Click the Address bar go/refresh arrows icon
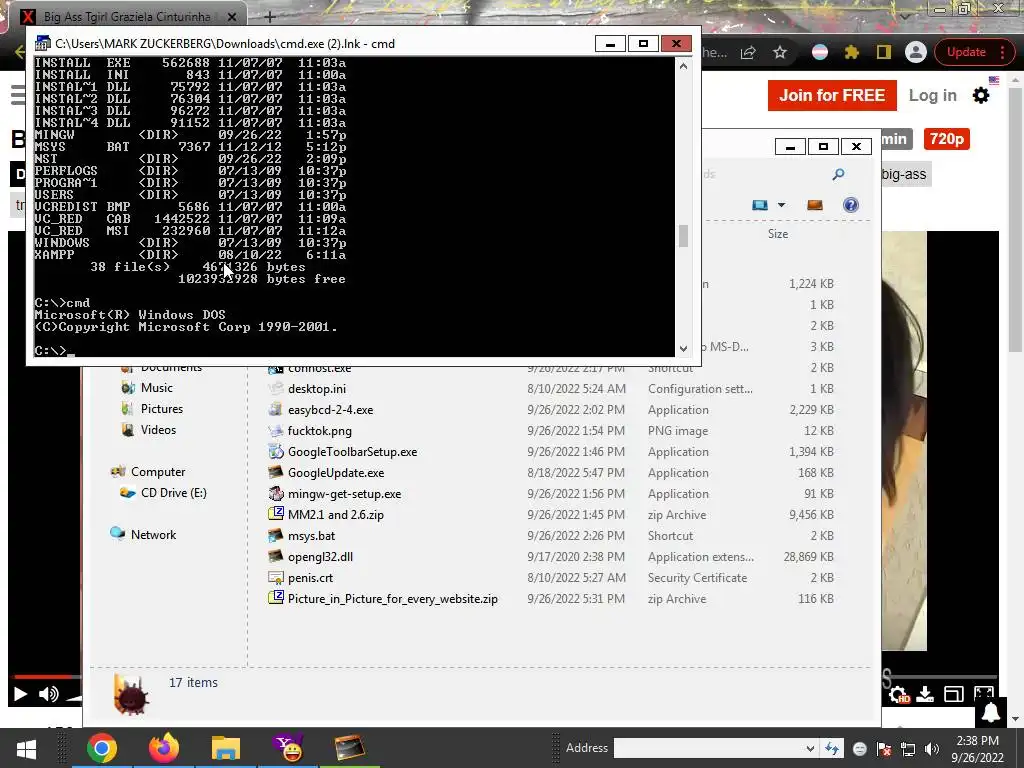The image size is (1024, 768). [831, 748]
